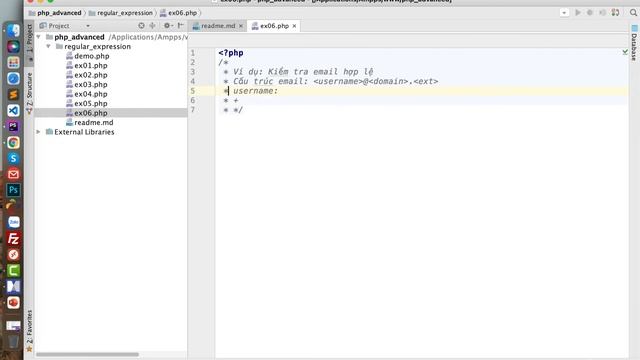Select demo.php in project tree
640x360 pixels.
pos(92,56)
